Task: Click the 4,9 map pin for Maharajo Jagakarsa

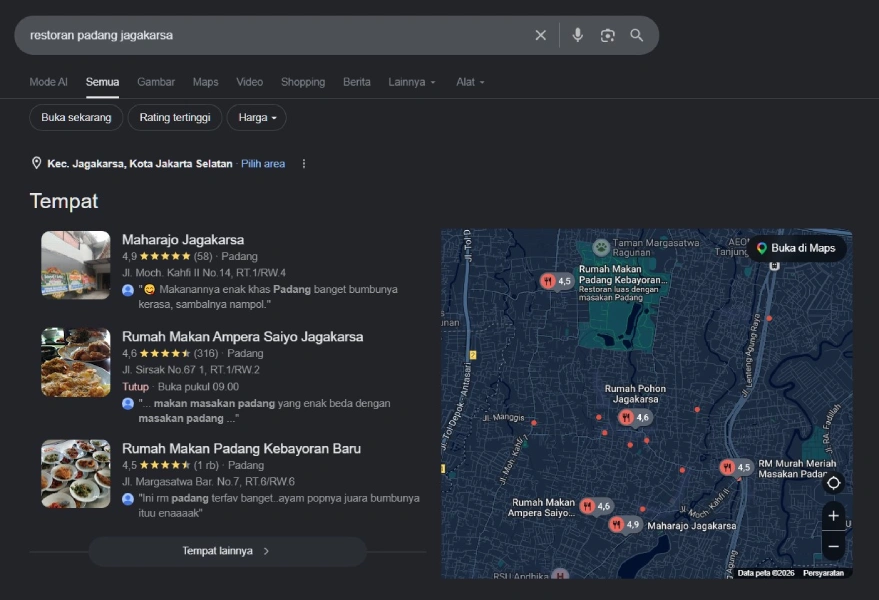Action: (625, 525)
